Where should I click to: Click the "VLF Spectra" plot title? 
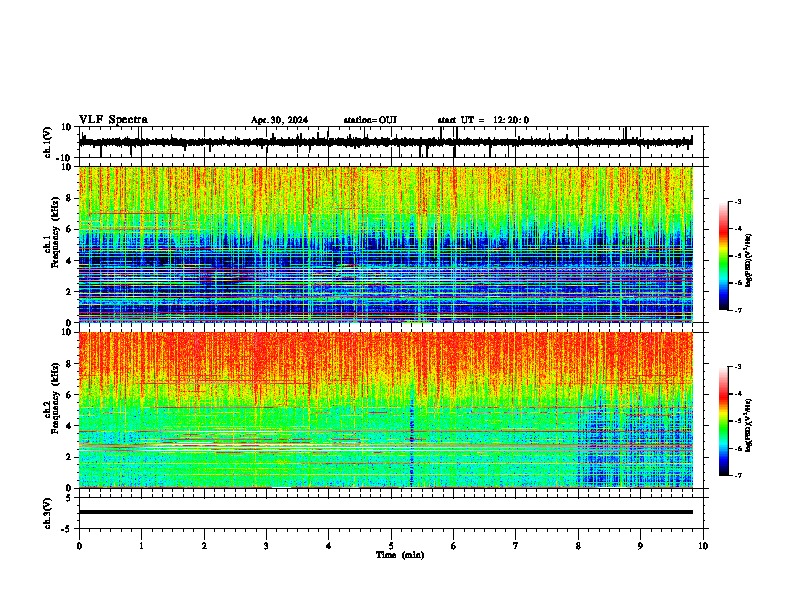point(113,120)
